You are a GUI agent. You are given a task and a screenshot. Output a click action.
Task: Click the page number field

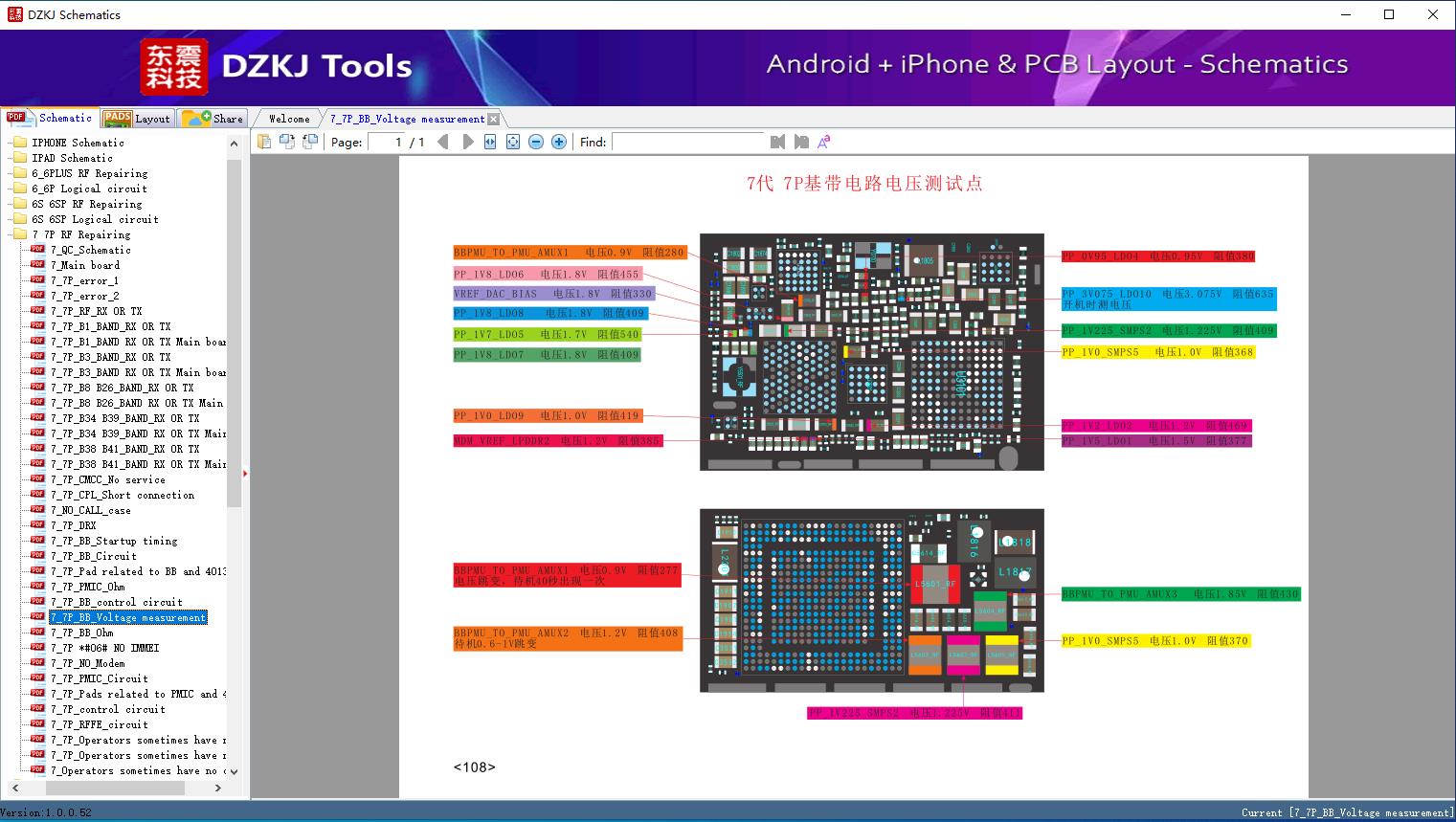pyautogui.click(x=389, y=142)
